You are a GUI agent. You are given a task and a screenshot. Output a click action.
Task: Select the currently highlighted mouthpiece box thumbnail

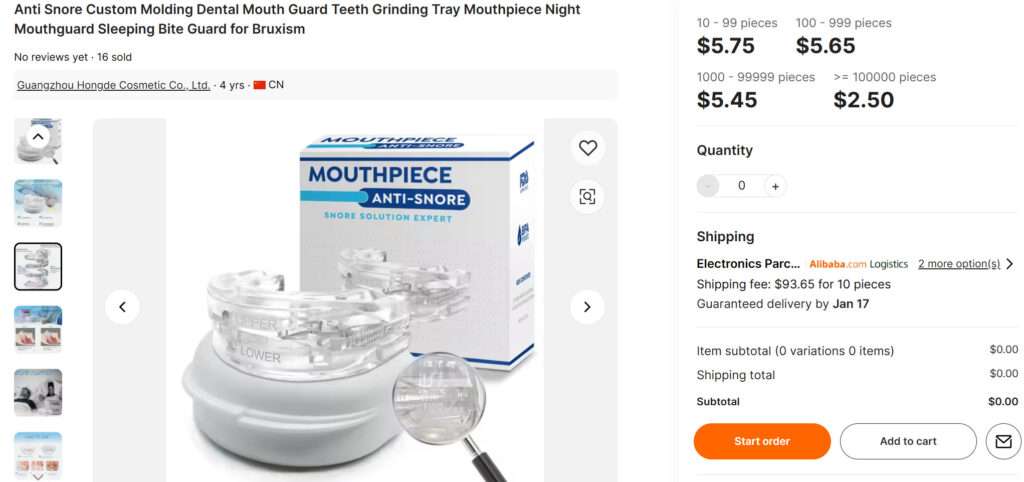coord(38,266)
